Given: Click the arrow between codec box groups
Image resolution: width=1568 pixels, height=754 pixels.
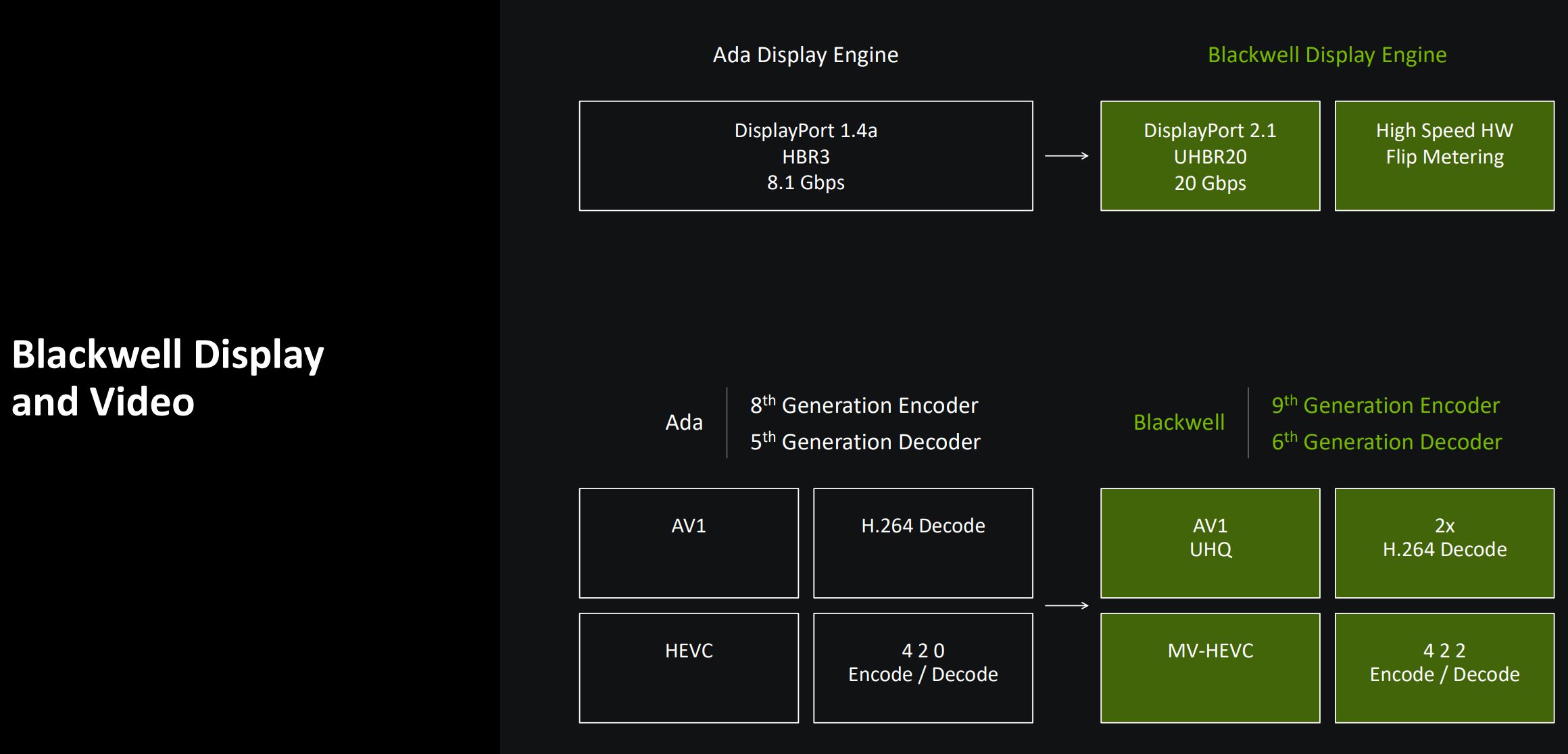Looking at the screenshot, I should tap(1067, 605).
